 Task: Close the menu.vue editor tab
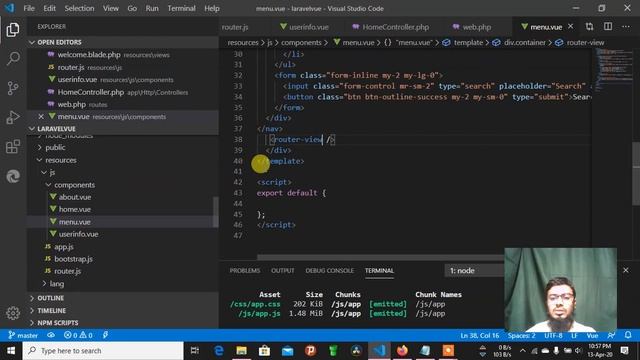tap(571, 27)
